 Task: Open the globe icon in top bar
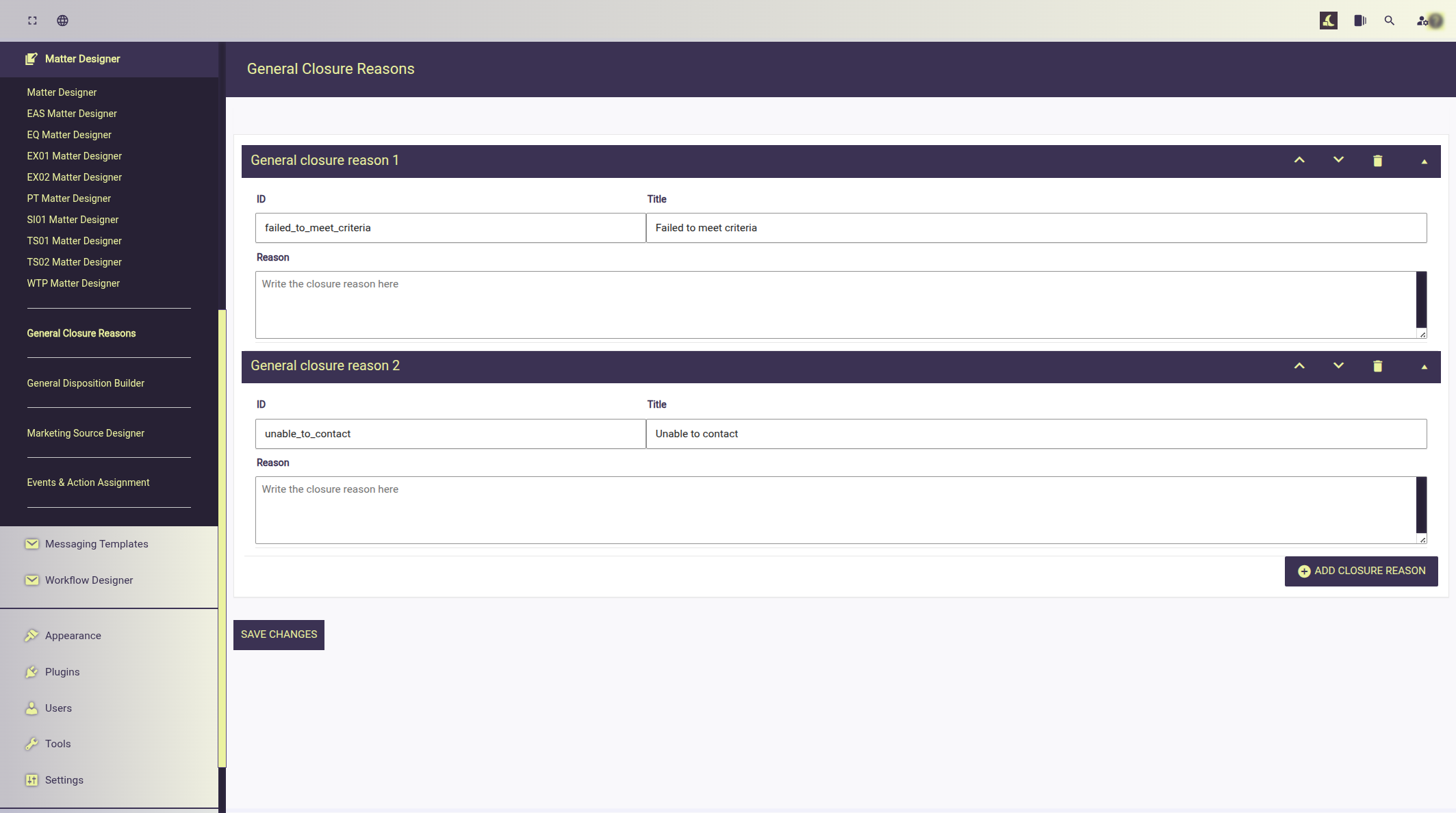coord(62,21)
